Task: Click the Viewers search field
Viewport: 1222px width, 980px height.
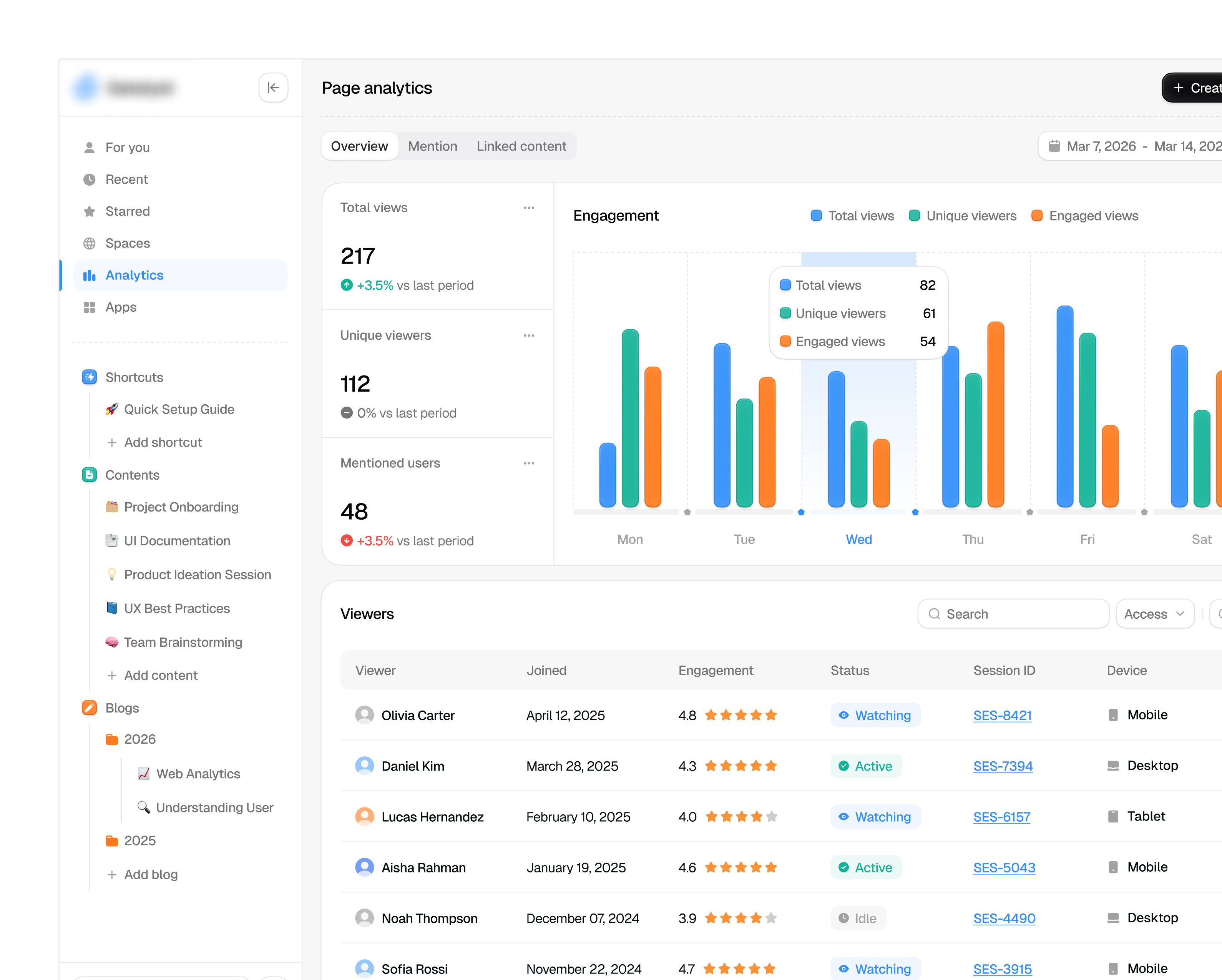Action: (x=1013, y=614)
